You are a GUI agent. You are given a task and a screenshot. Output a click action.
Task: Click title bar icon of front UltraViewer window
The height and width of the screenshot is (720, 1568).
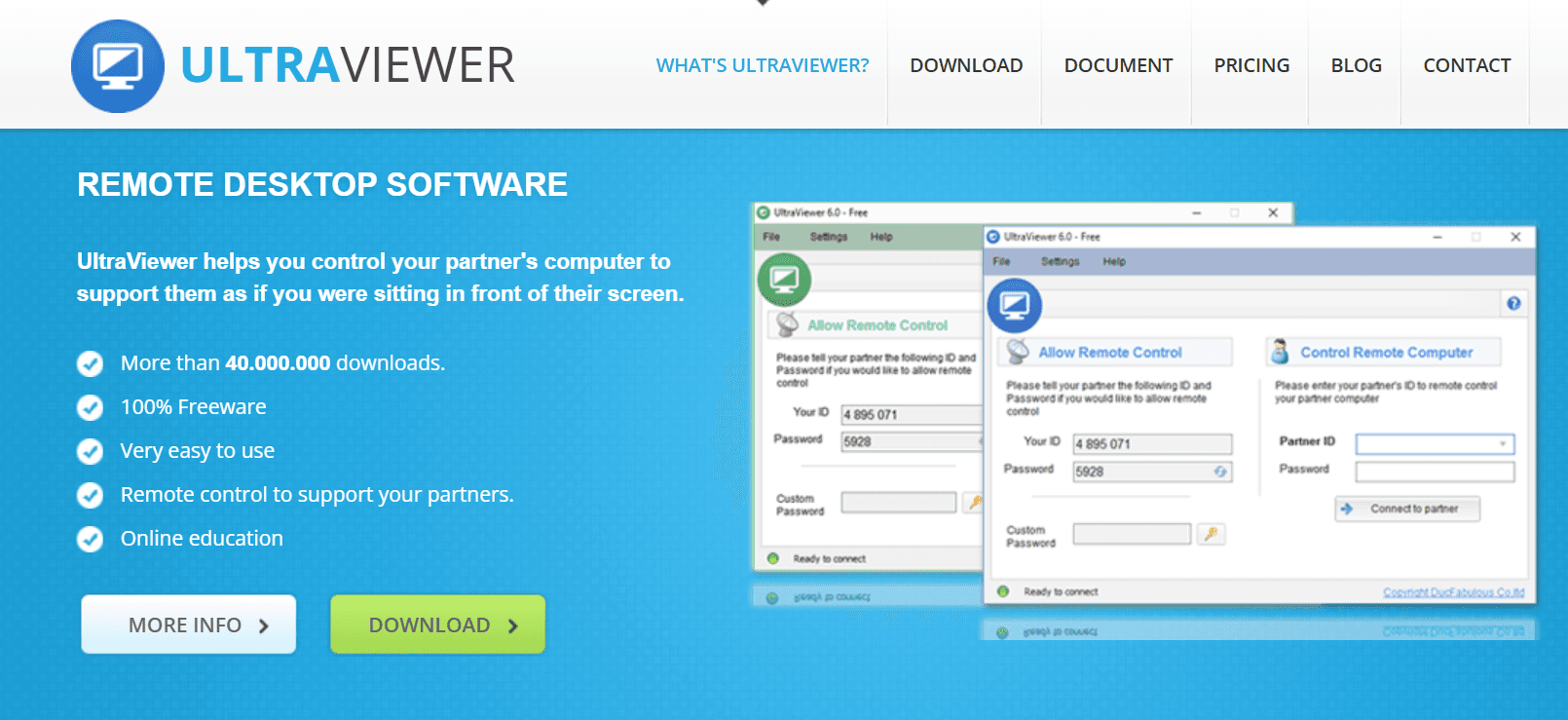point(993,237)
